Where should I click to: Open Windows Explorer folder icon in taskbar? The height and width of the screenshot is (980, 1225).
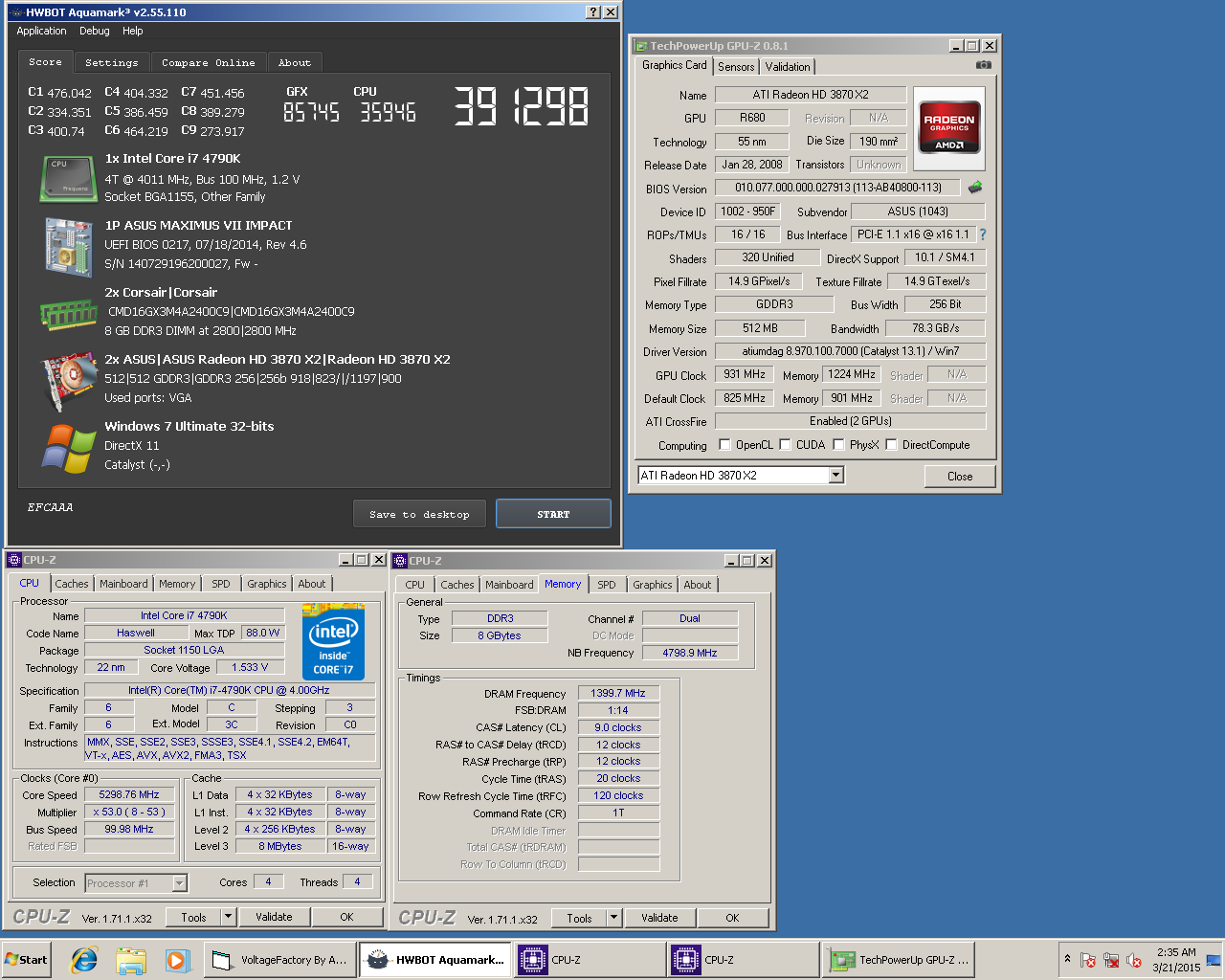pos(131,960)
